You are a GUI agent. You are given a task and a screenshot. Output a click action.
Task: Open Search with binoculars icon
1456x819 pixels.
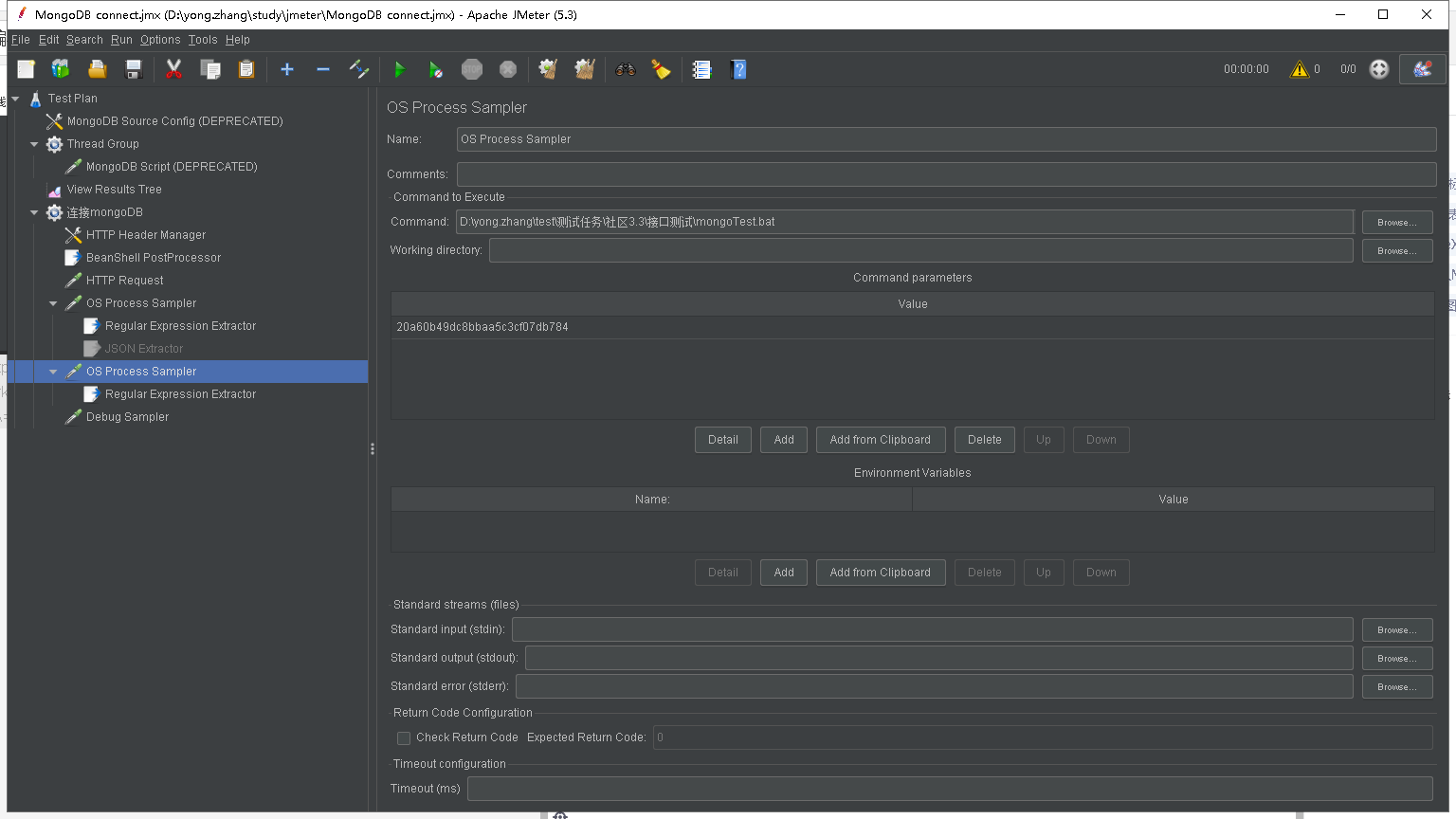(626, 69)
